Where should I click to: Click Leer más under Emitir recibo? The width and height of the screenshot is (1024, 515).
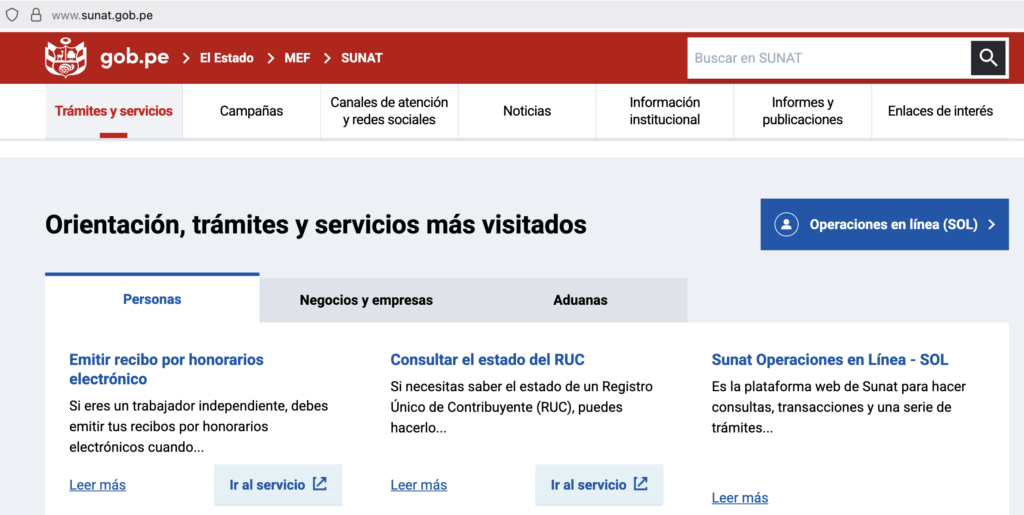tap(97, 485)
